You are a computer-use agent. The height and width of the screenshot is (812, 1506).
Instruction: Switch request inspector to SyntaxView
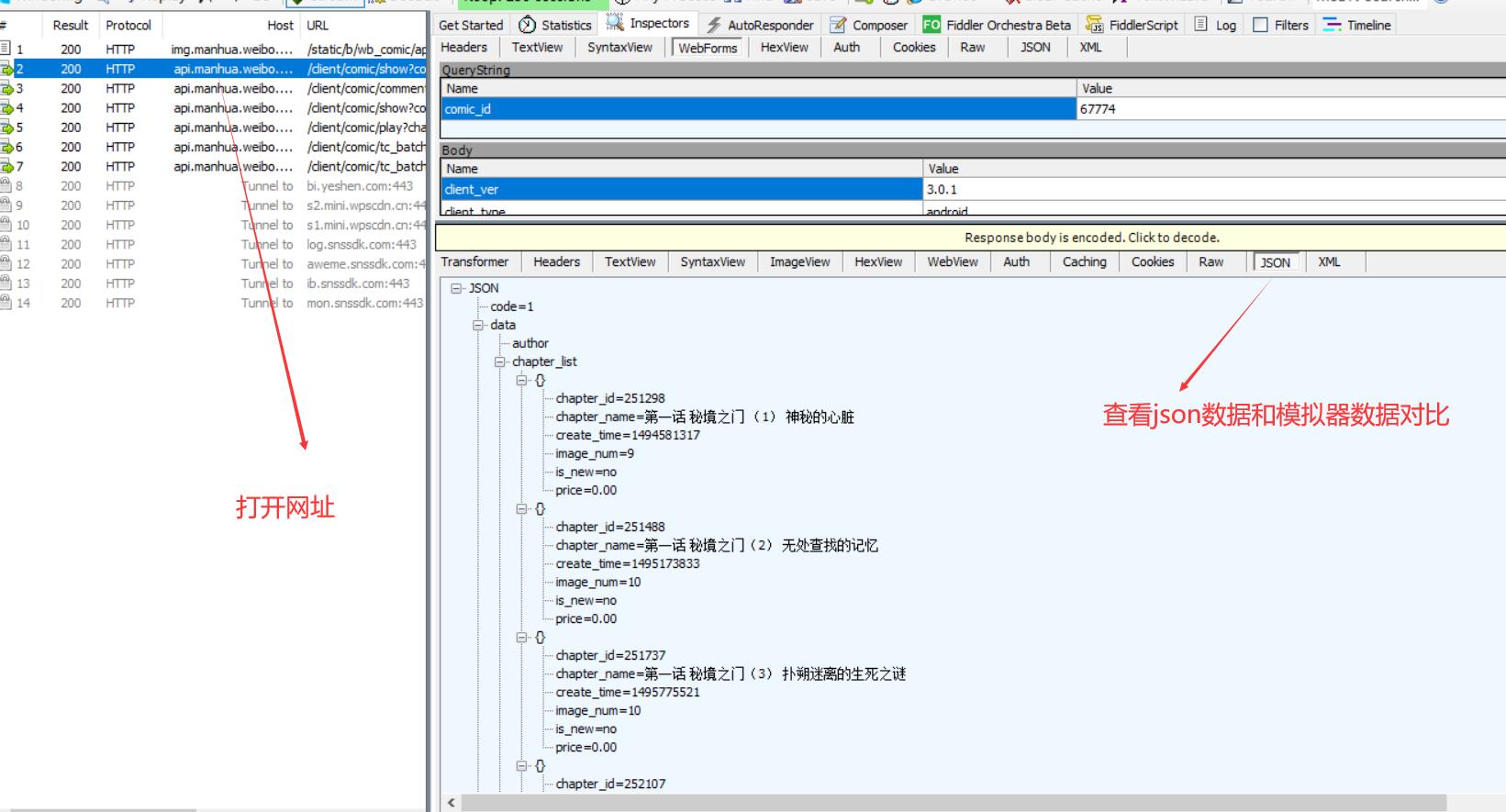pos(619,47)
